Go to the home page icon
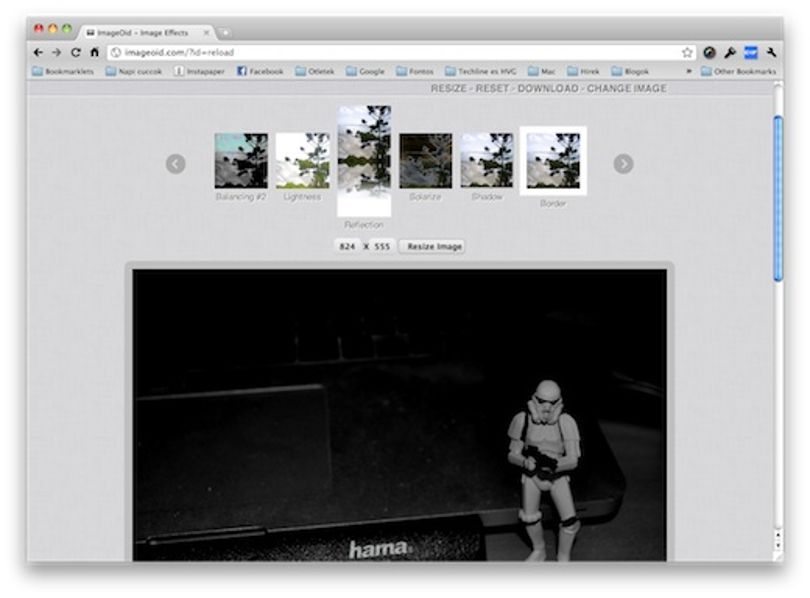This screenshot has width=810, height=598. (94, 52)
